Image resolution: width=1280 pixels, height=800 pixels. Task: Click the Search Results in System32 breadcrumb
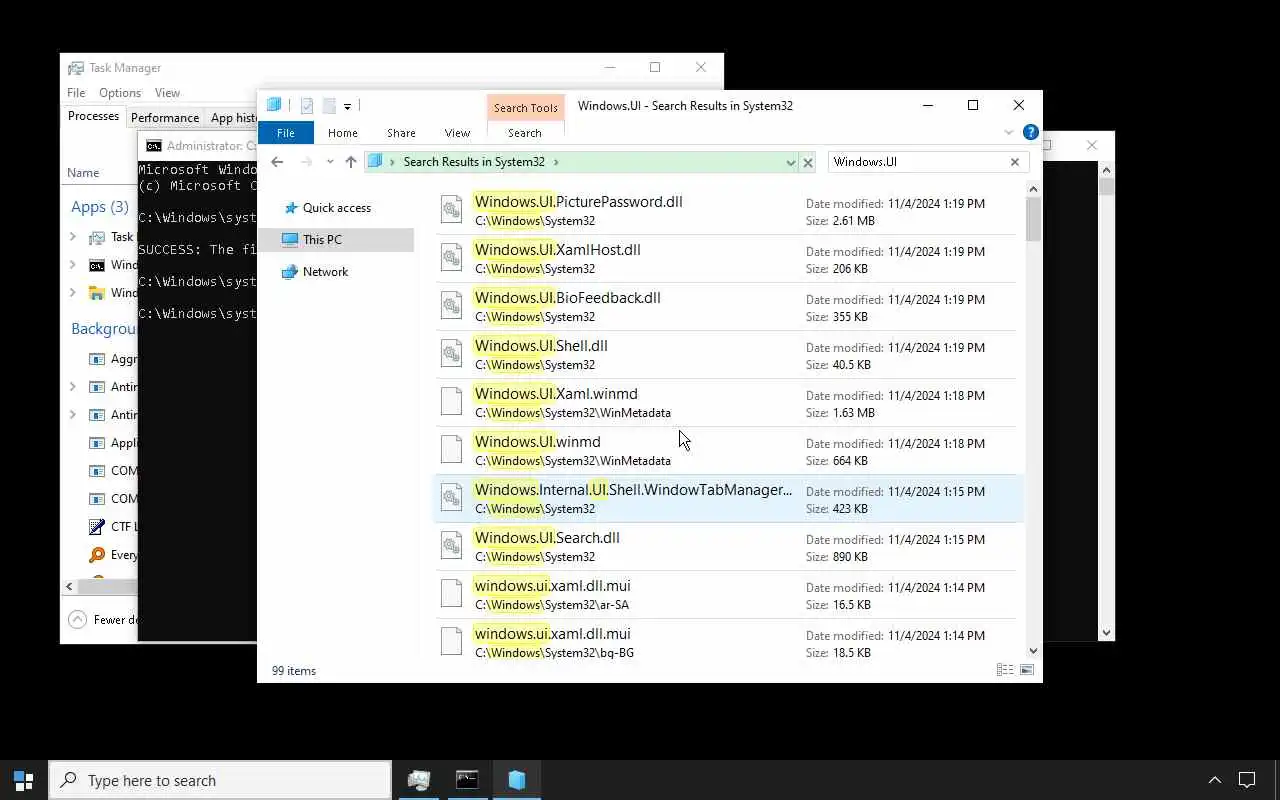coord(474,162)
